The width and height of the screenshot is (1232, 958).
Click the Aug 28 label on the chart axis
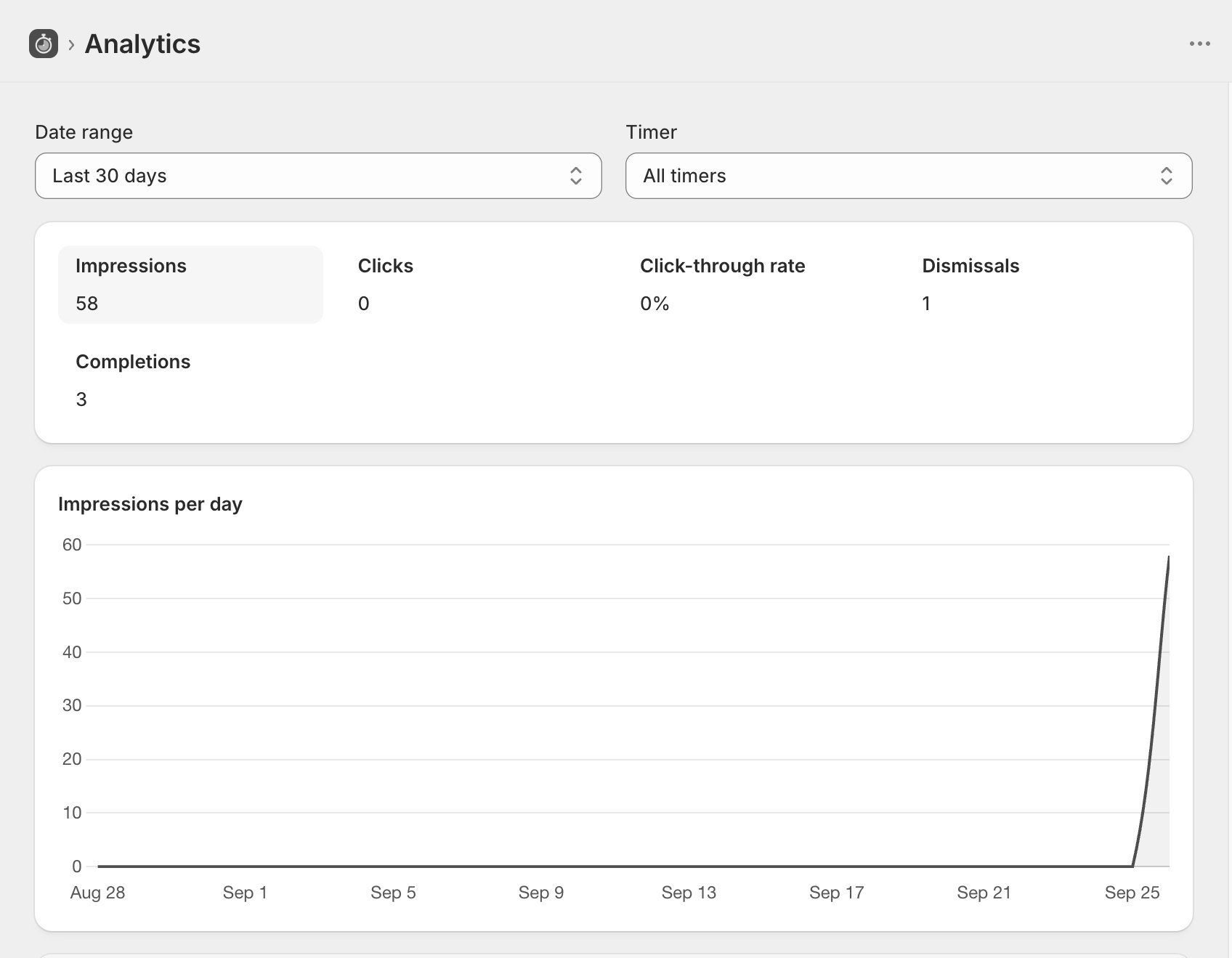coord(97,893)
